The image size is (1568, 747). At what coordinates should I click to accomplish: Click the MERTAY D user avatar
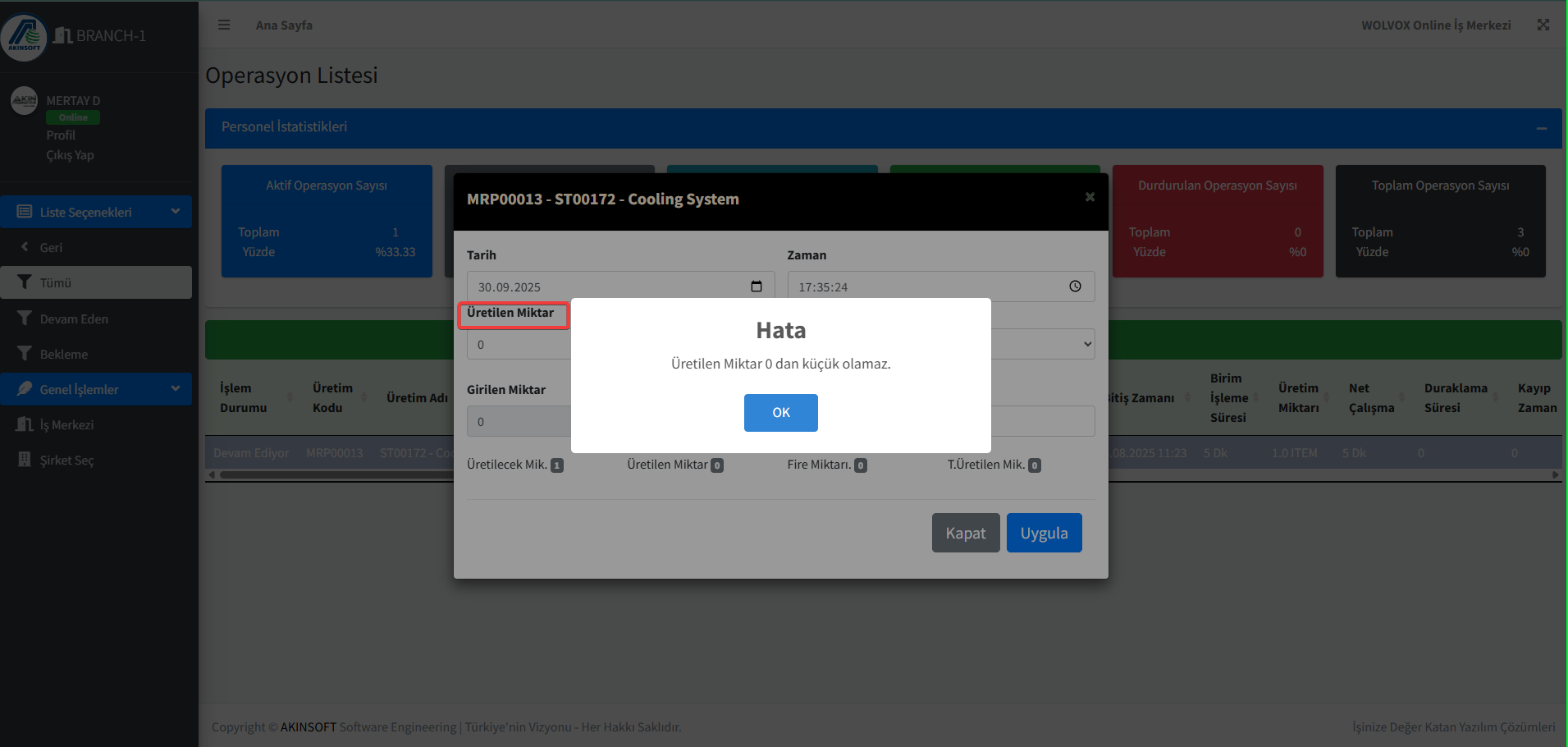[x=25, y=101]
